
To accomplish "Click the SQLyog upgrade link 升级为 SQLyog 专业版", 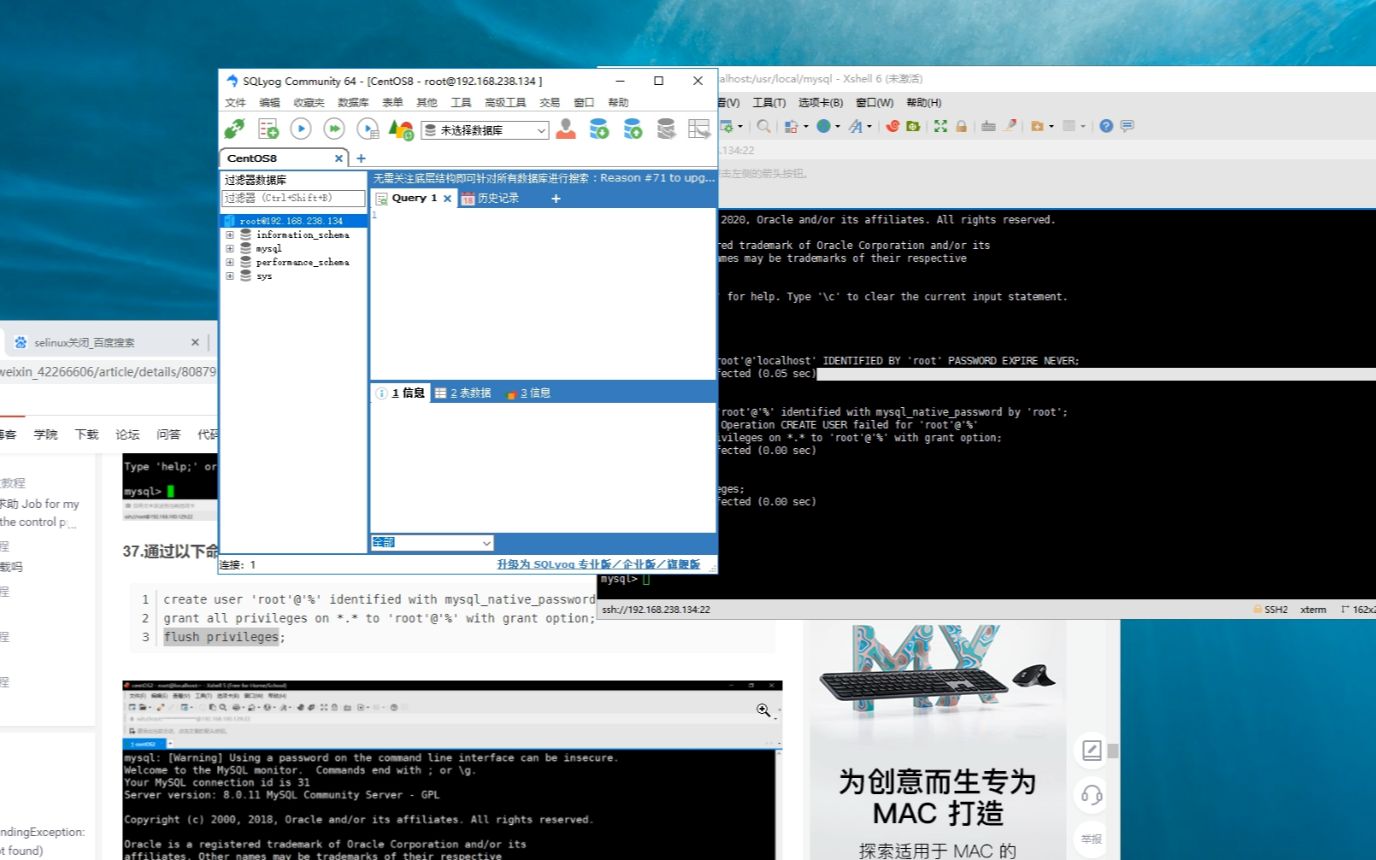I will (598, 564).
